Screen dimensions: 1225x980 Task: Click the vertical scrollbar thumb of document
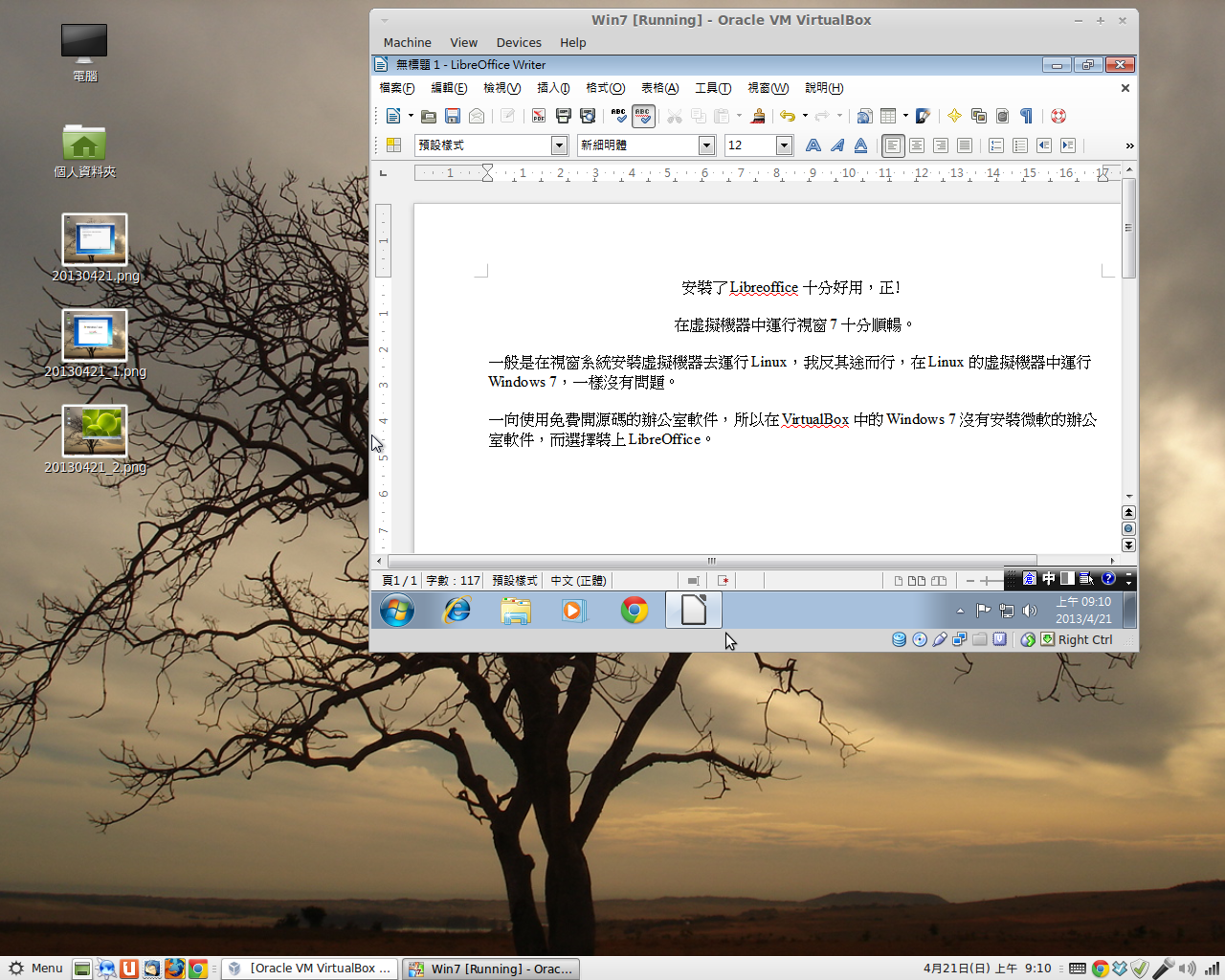[1128, 228]
